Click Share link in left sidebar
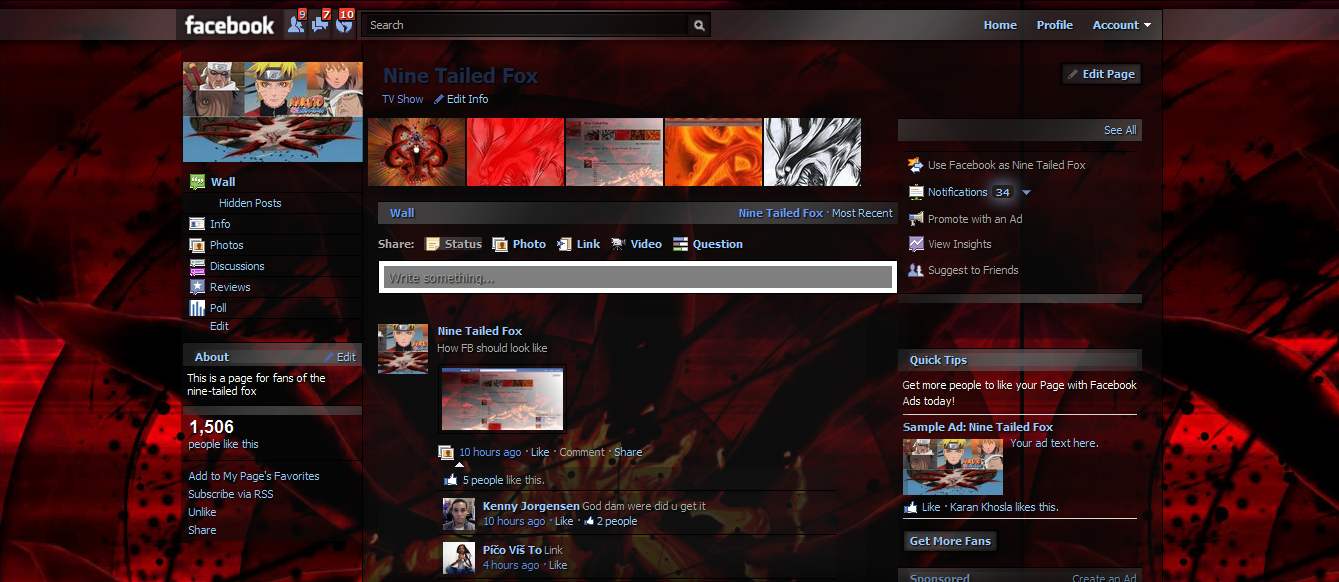 tap(202, 530)
